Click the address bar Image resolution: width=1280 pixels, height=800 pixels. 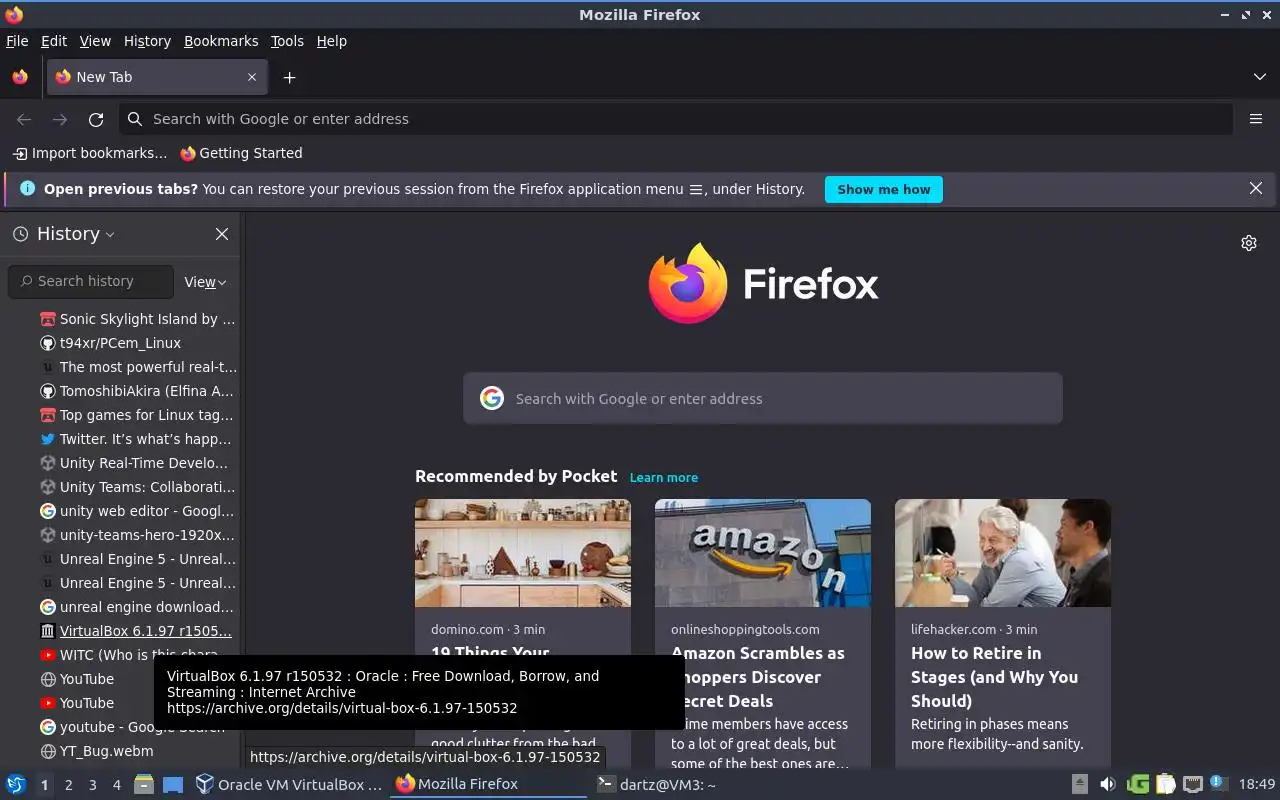pyautogui.click(x=676, y=119)
